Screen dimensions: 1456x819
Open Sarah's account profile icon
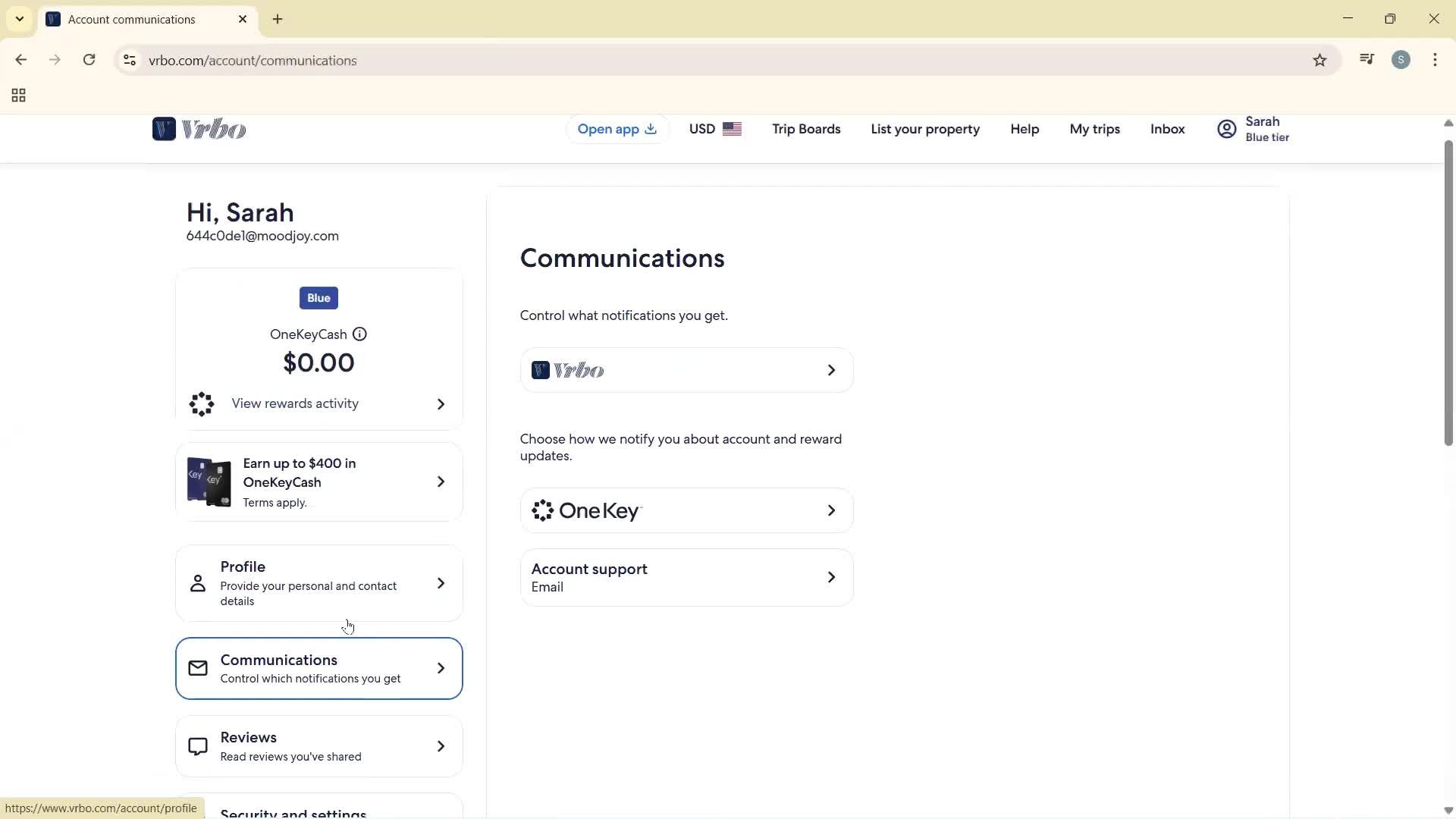pos(1225,129)
